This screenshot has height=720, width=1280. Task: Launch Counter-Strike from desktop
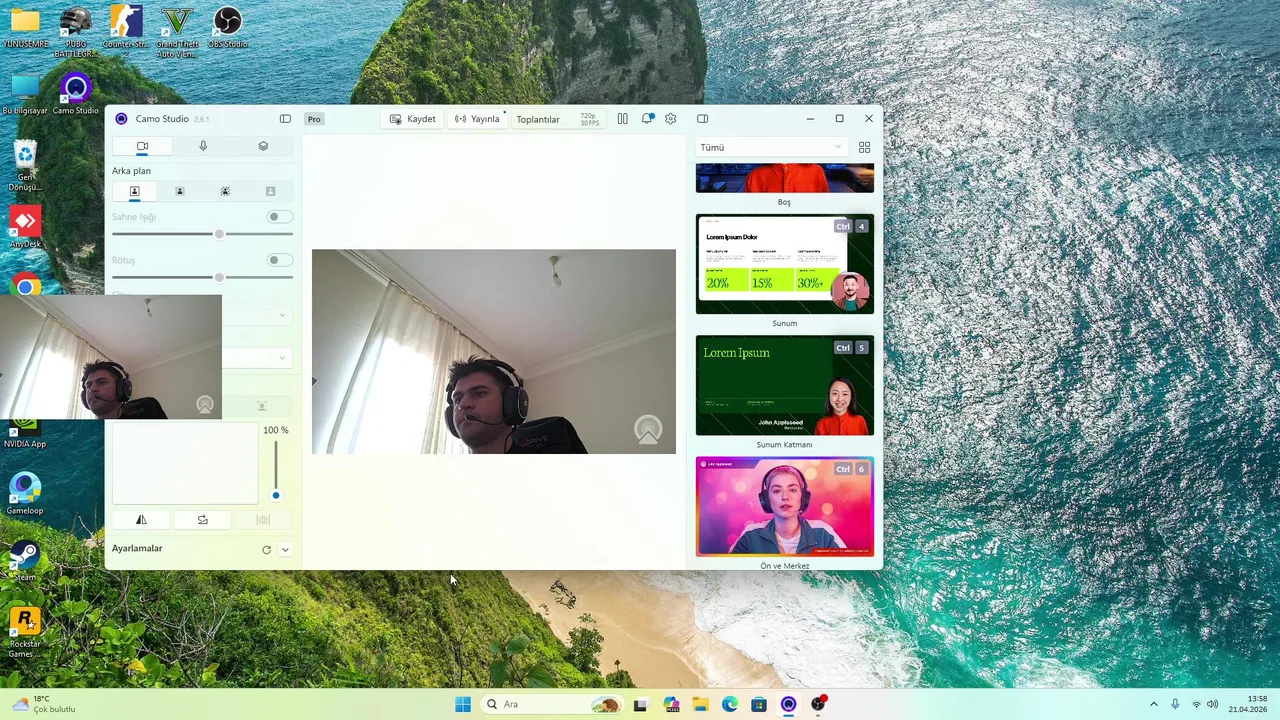(126, 27)
